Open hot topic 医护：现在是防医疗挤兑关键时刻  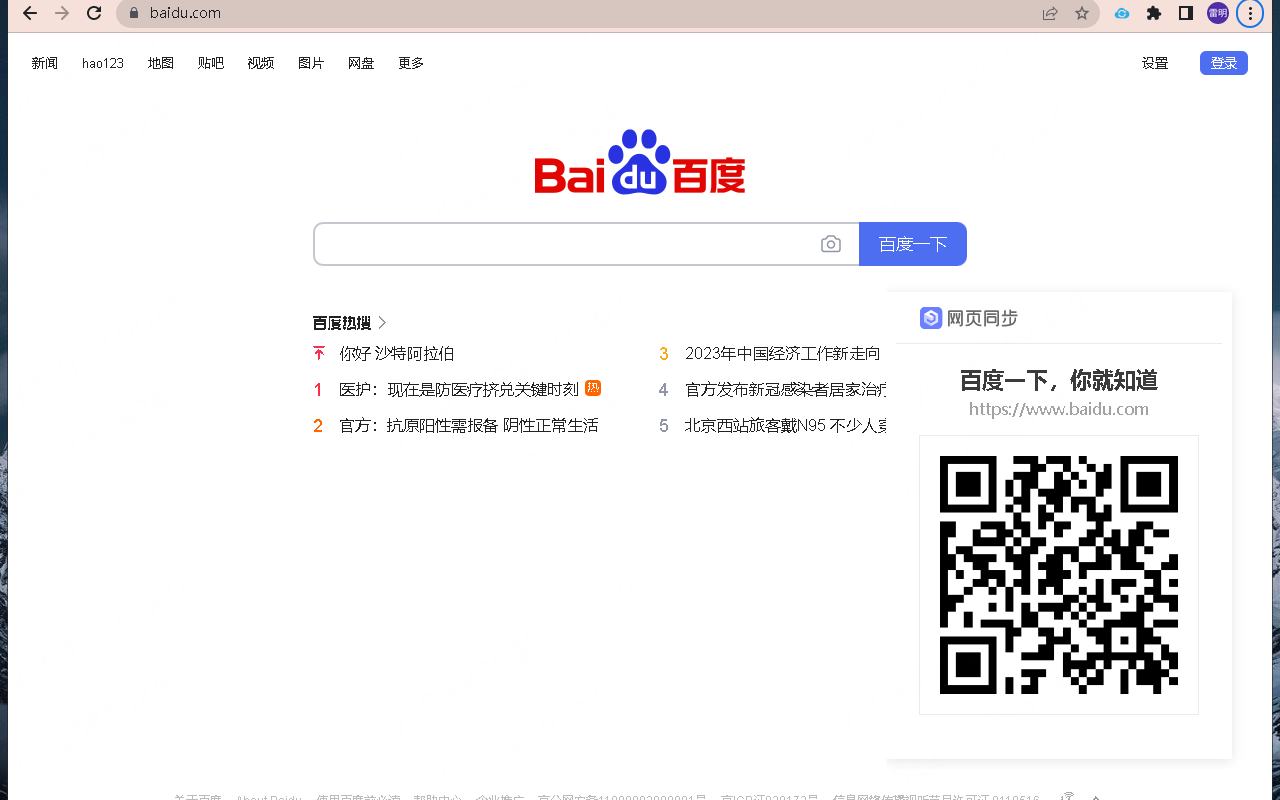(x=459, y=389)
